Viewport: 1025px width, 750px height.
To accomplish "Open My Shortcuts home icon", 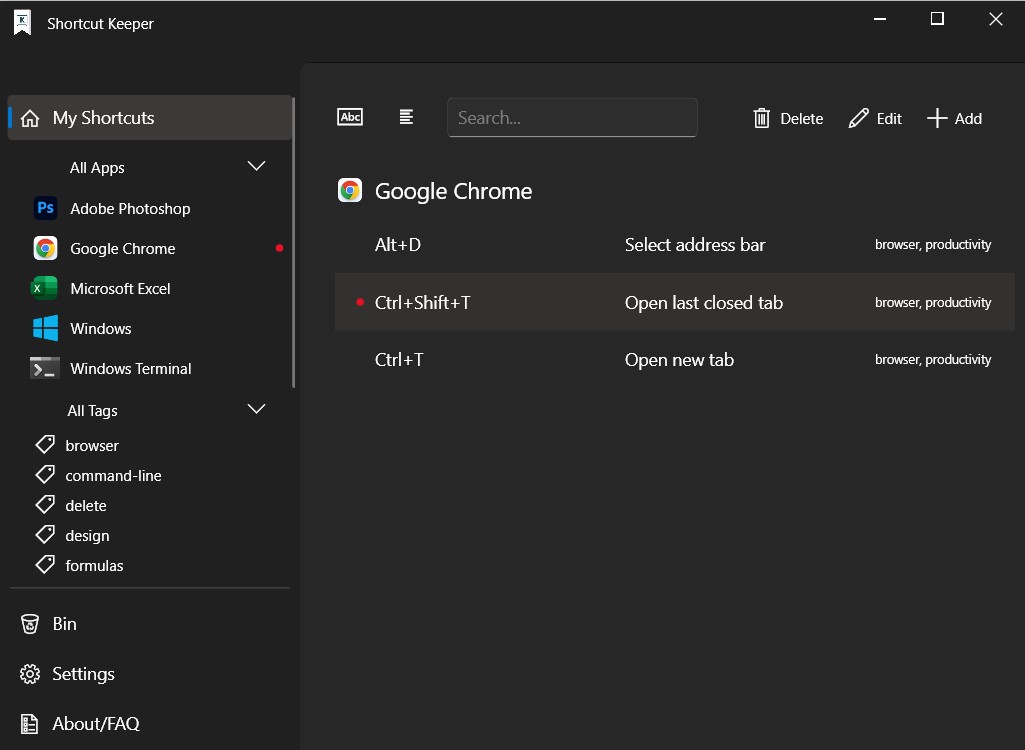I will [x=30, y=118].
